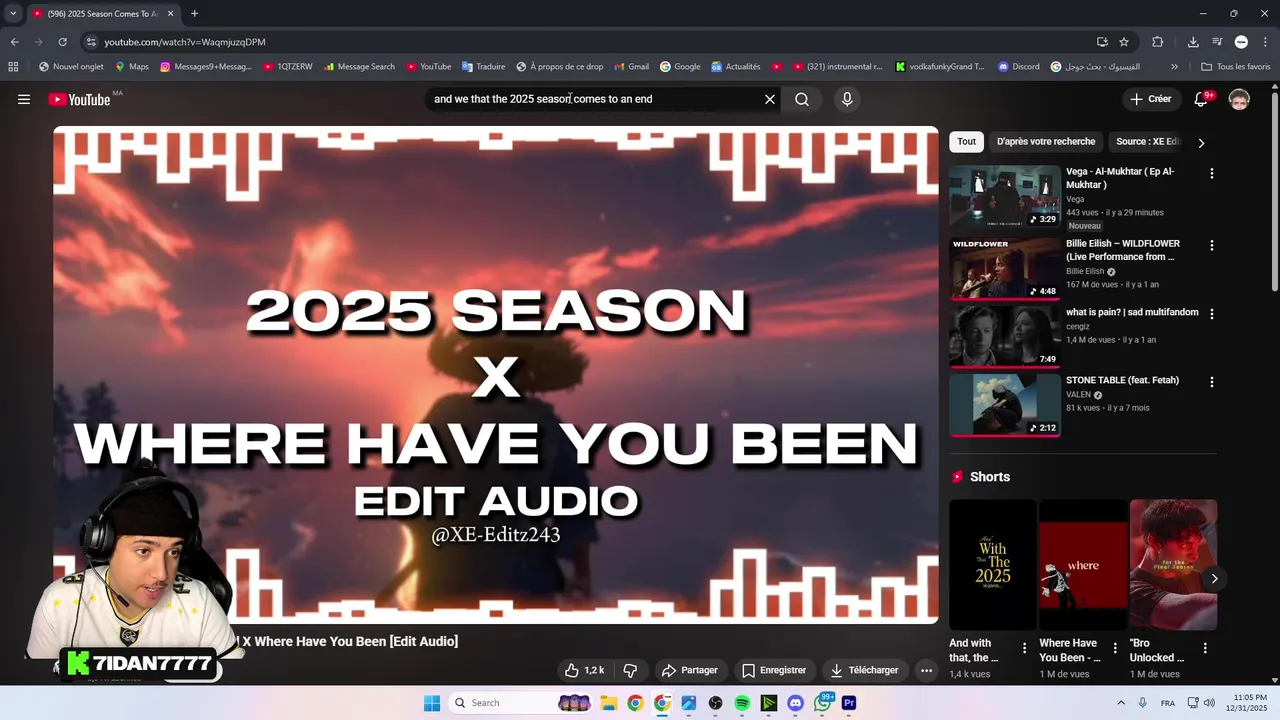Open the Maps bookmark

[132, 67]
